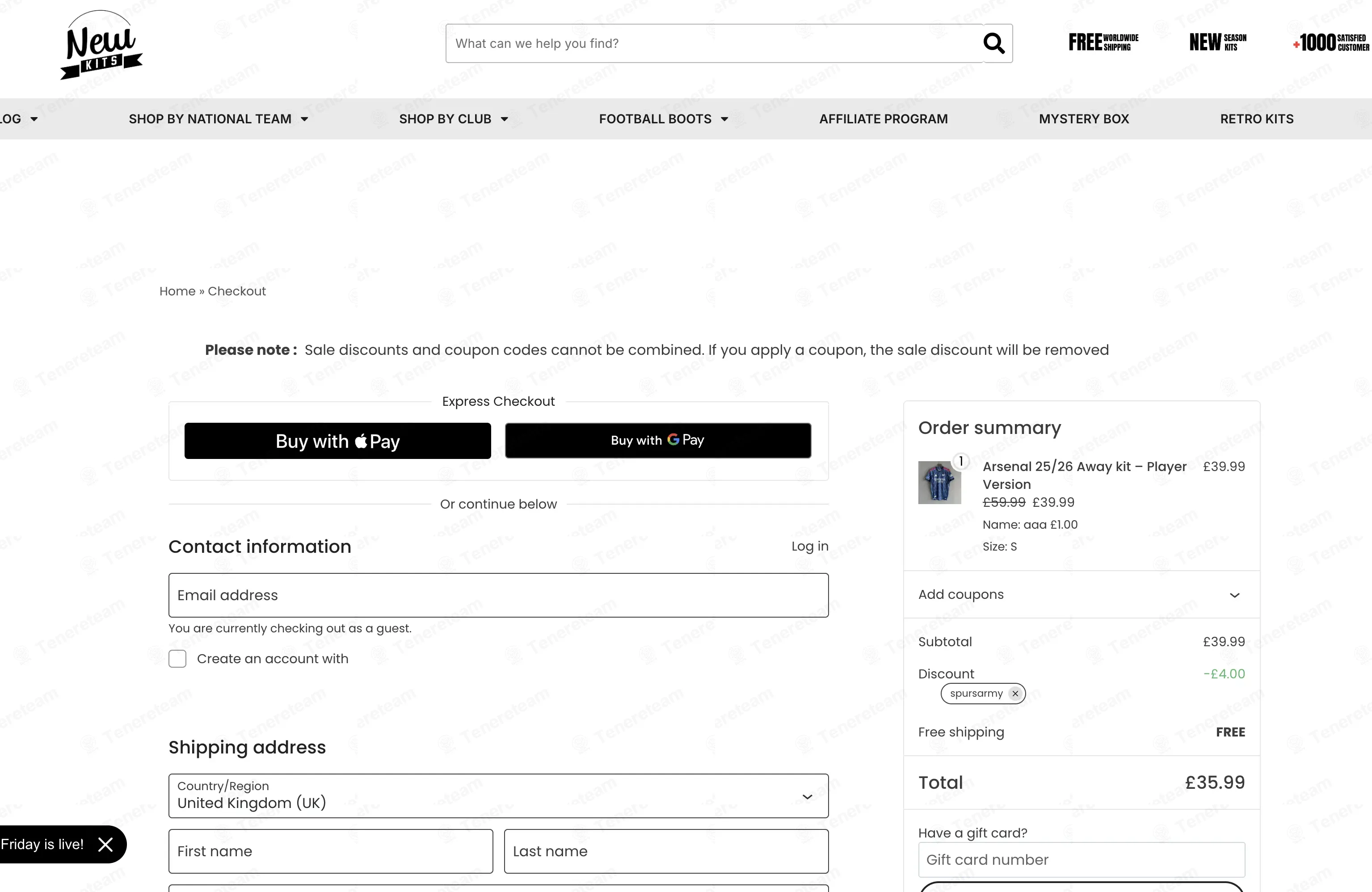Click the New Season Kits badge
Screen dimensions: 1372x892
[1217, 42]
